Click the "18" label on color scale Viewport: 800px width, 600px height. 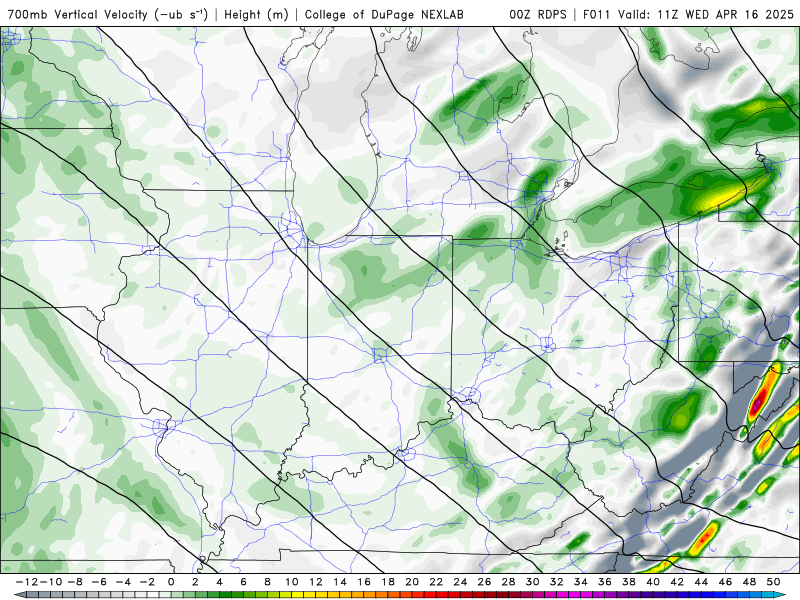pyautogui.click(x=388, y=582)
